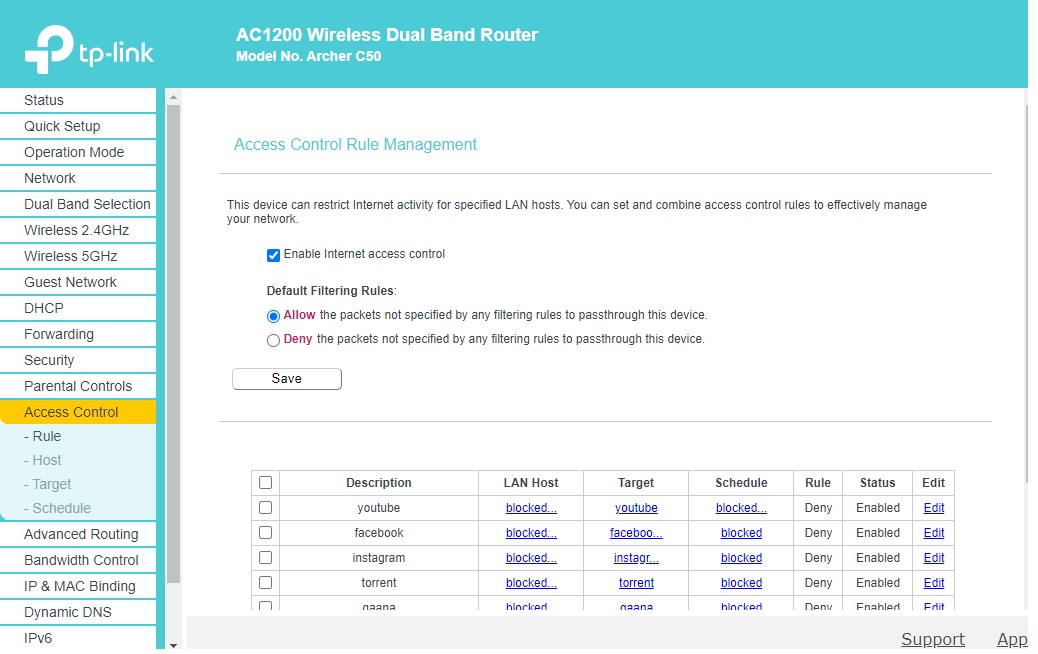Edit the instagram rule
This screenshot has height=654, width=1038.
[933, 558]
